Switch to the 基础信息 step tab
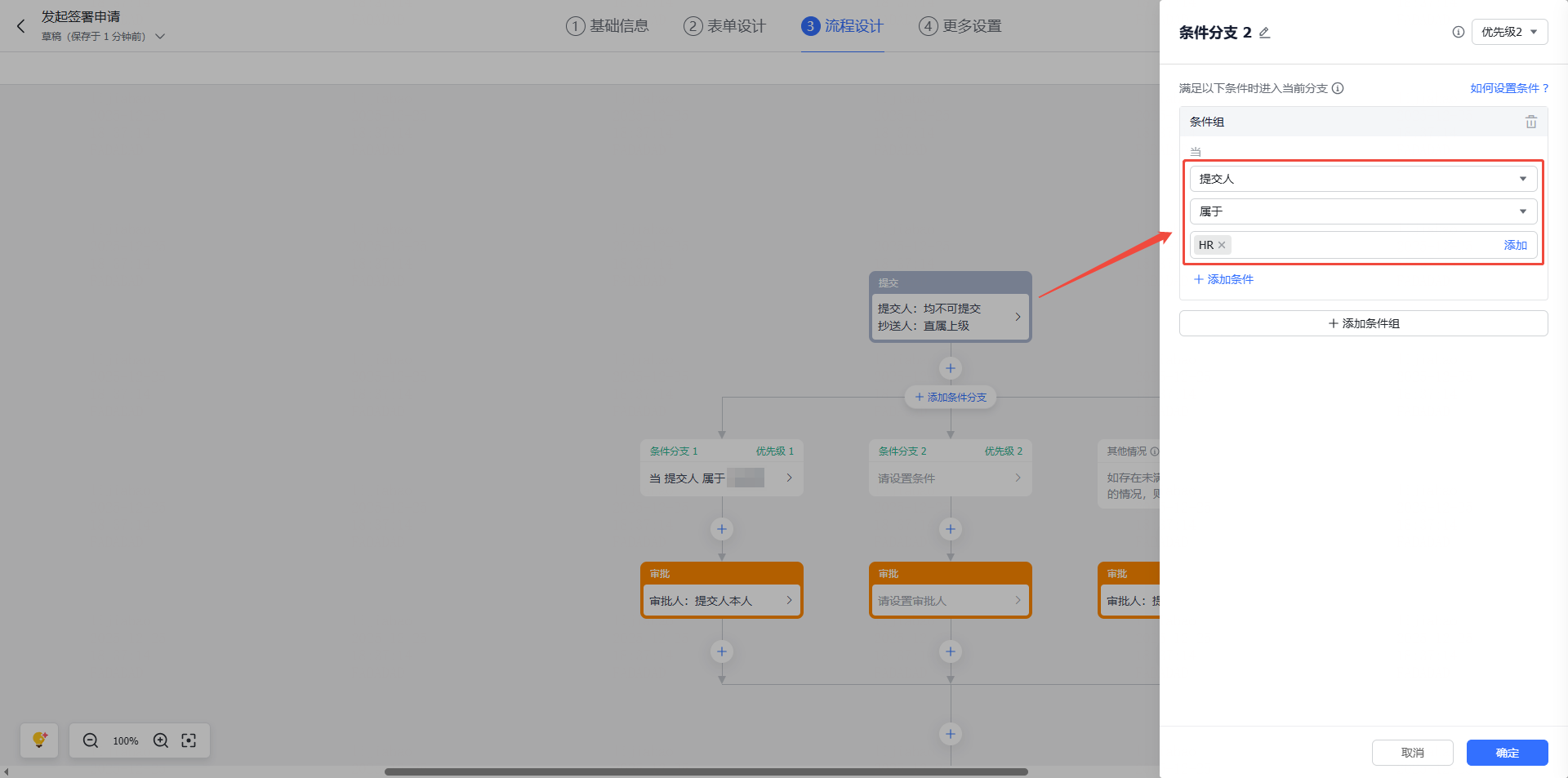 tap(608, 26)
